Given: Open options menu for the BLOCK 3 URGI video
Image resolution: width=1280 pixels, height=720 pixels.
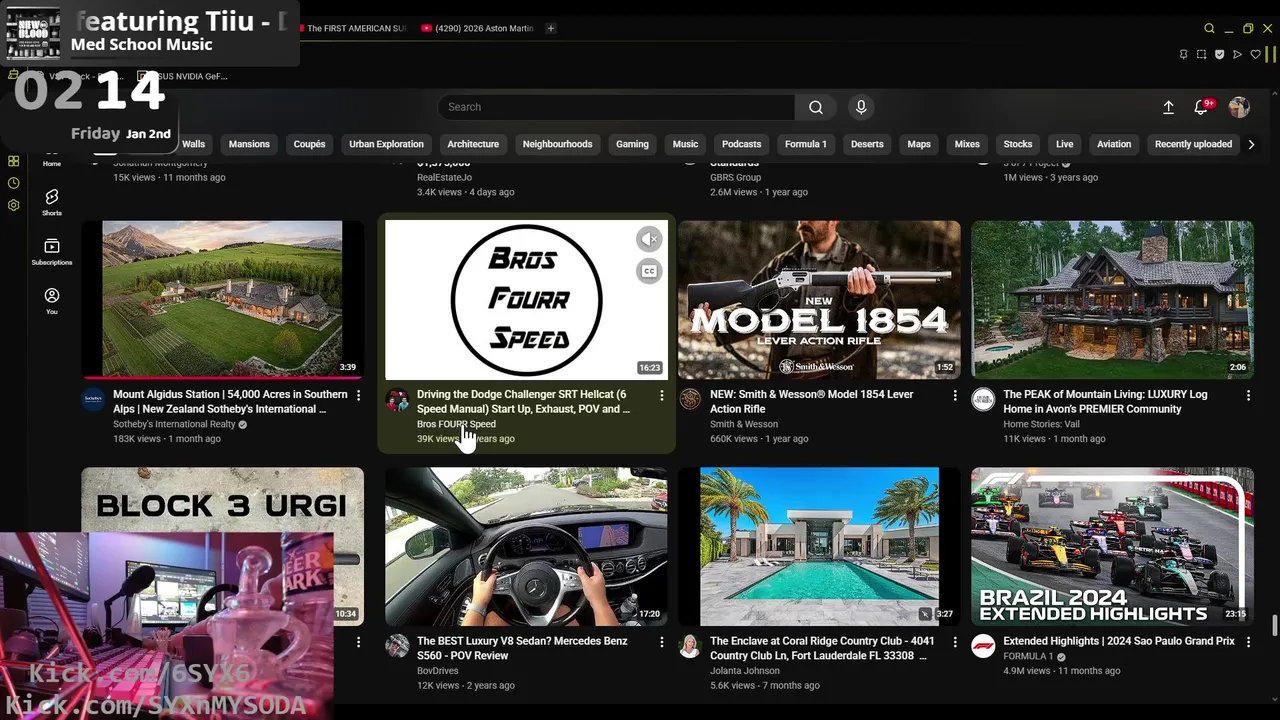Looking at the screenshot, I should pos(358,642).
